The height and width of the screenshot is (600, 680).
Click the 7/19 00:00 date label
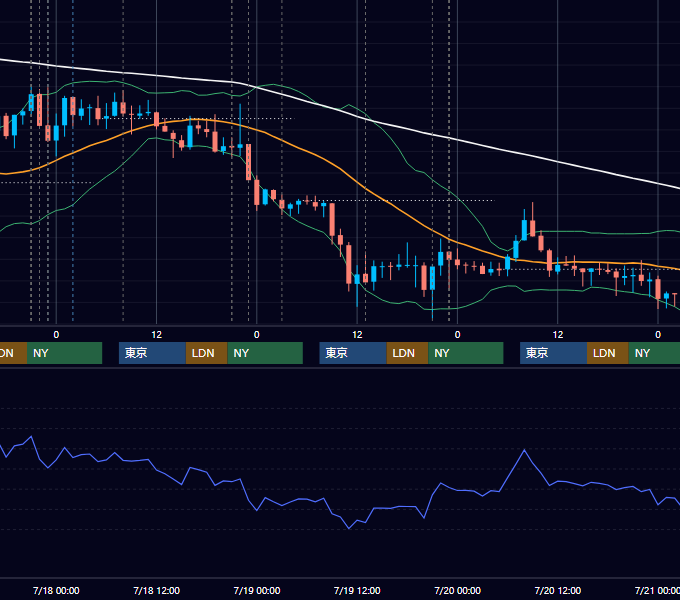[x=257, y=590]
